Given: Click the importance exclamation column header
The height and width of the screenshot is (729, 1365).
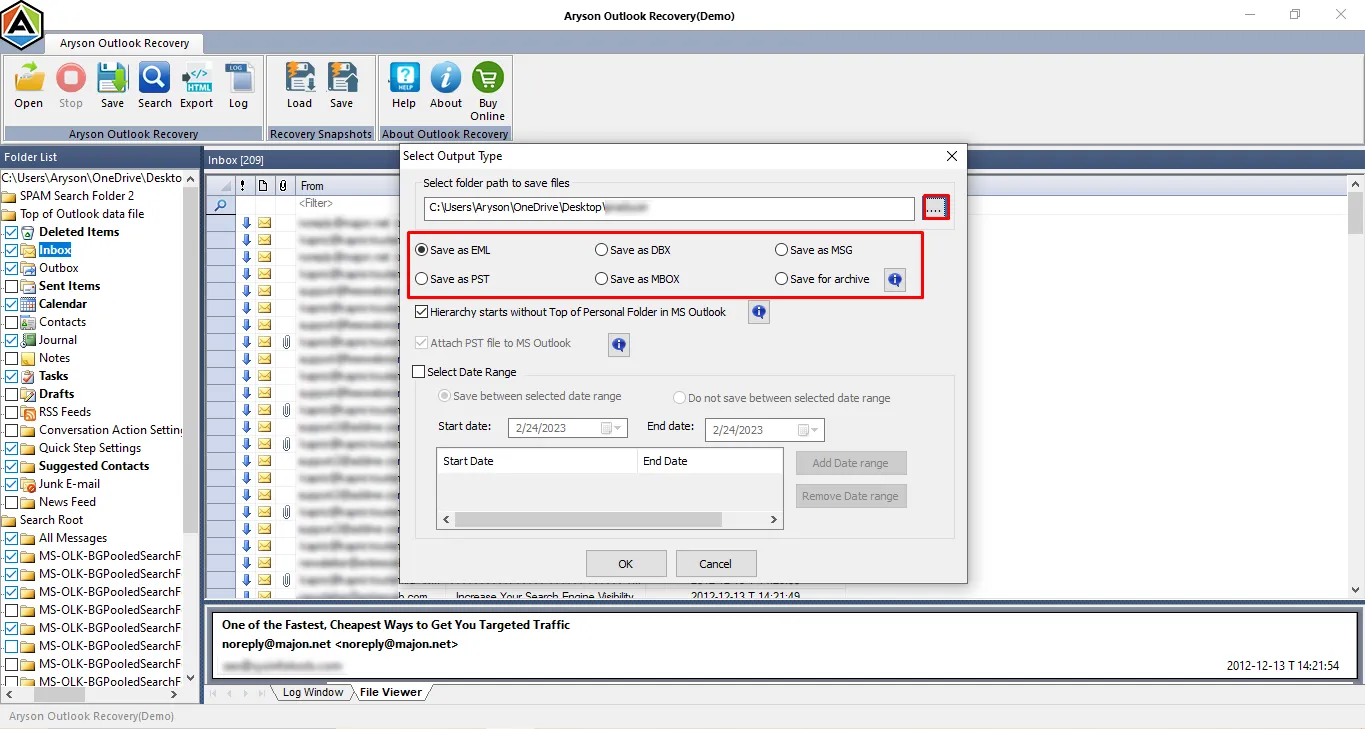Looking at the screenshot, I should pyautogui.click(x=243, y=186).
